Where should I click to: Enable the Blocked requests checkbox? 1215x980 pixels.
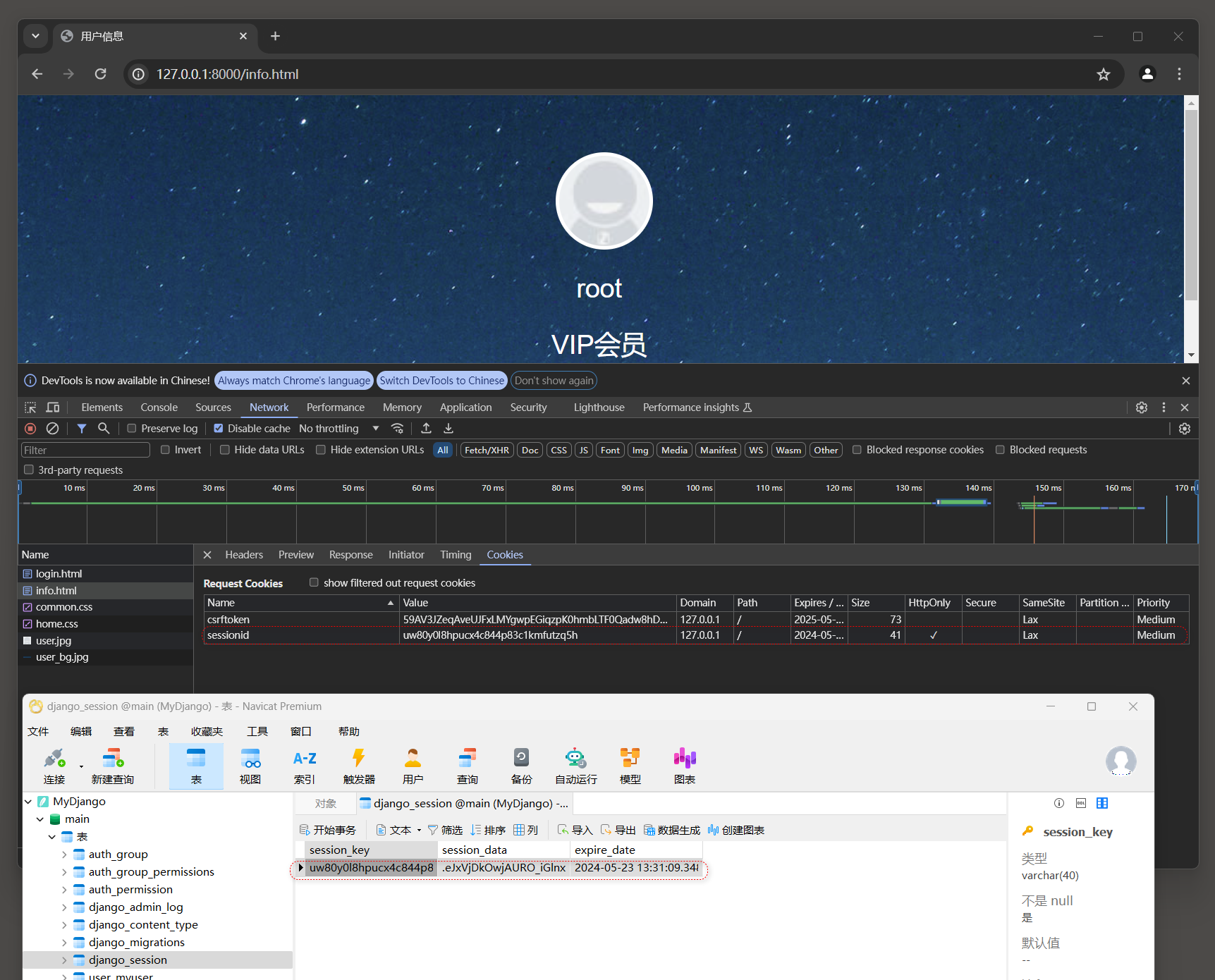(1000, 450)
